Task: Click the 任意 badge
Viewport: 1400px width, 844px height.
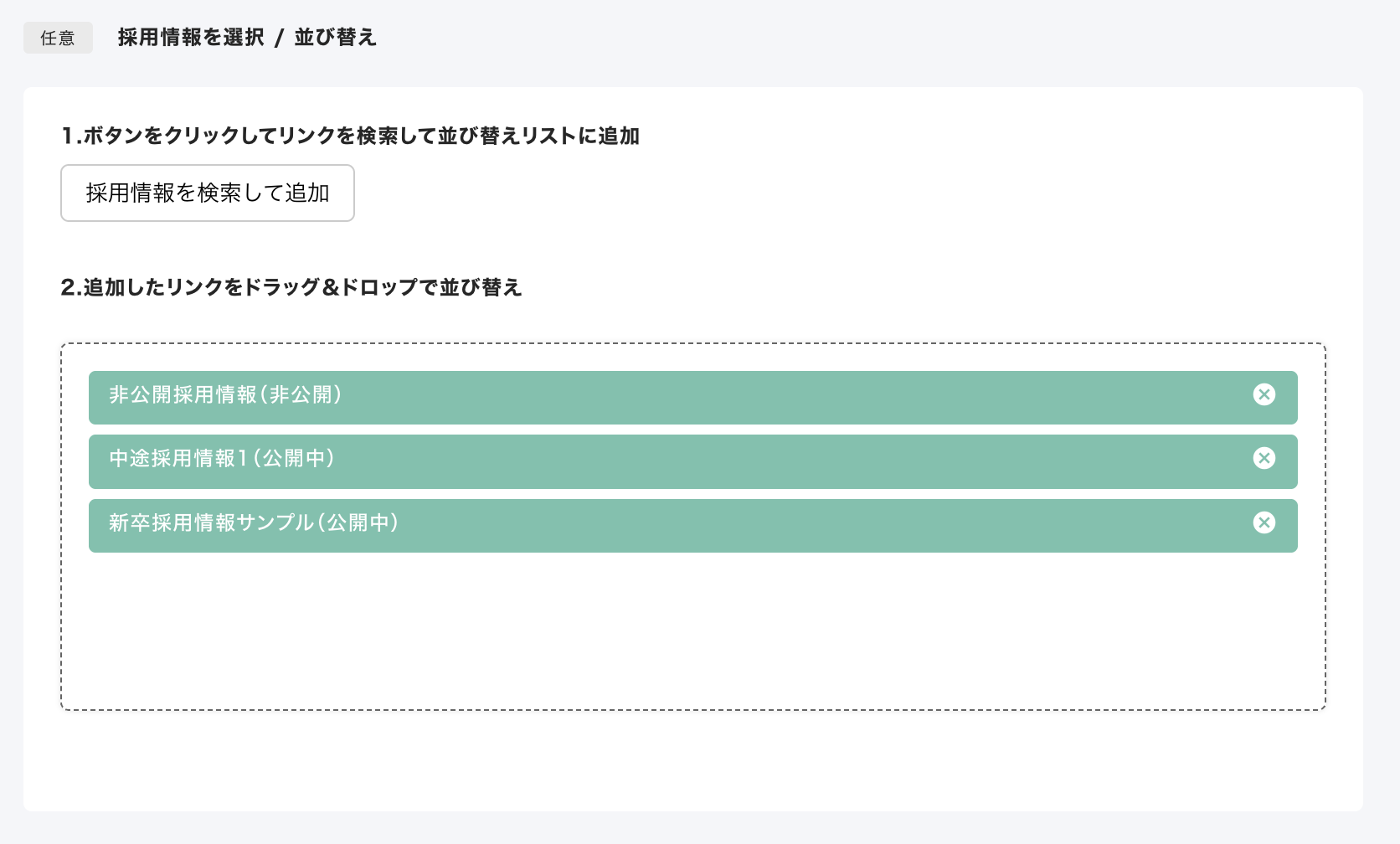Action: coord(58,38)
